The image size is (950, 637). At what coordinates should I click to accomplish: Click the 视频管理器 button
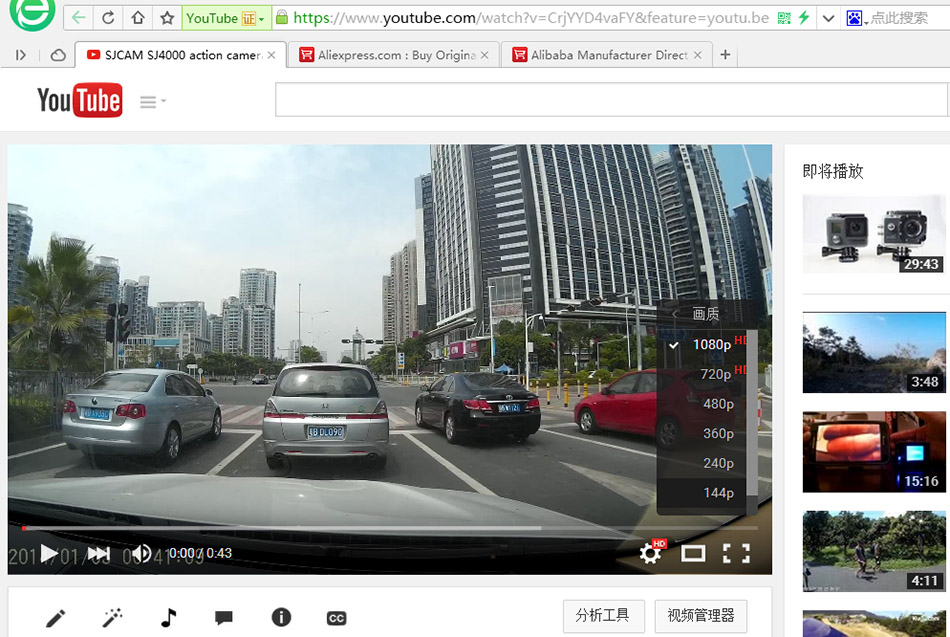pyautogui.click(x=700, y=615)
